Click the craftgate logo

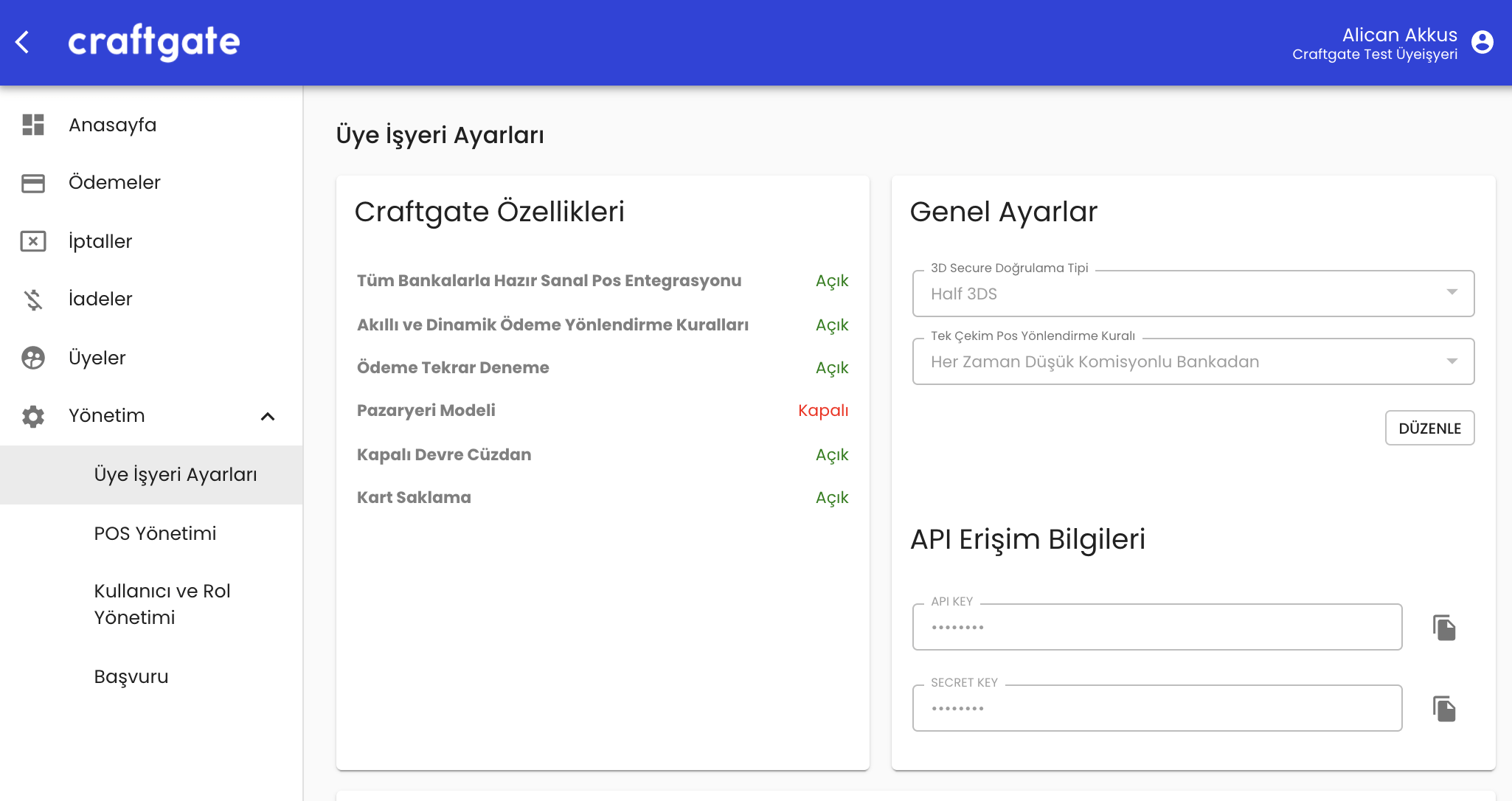tap(154, 42)
